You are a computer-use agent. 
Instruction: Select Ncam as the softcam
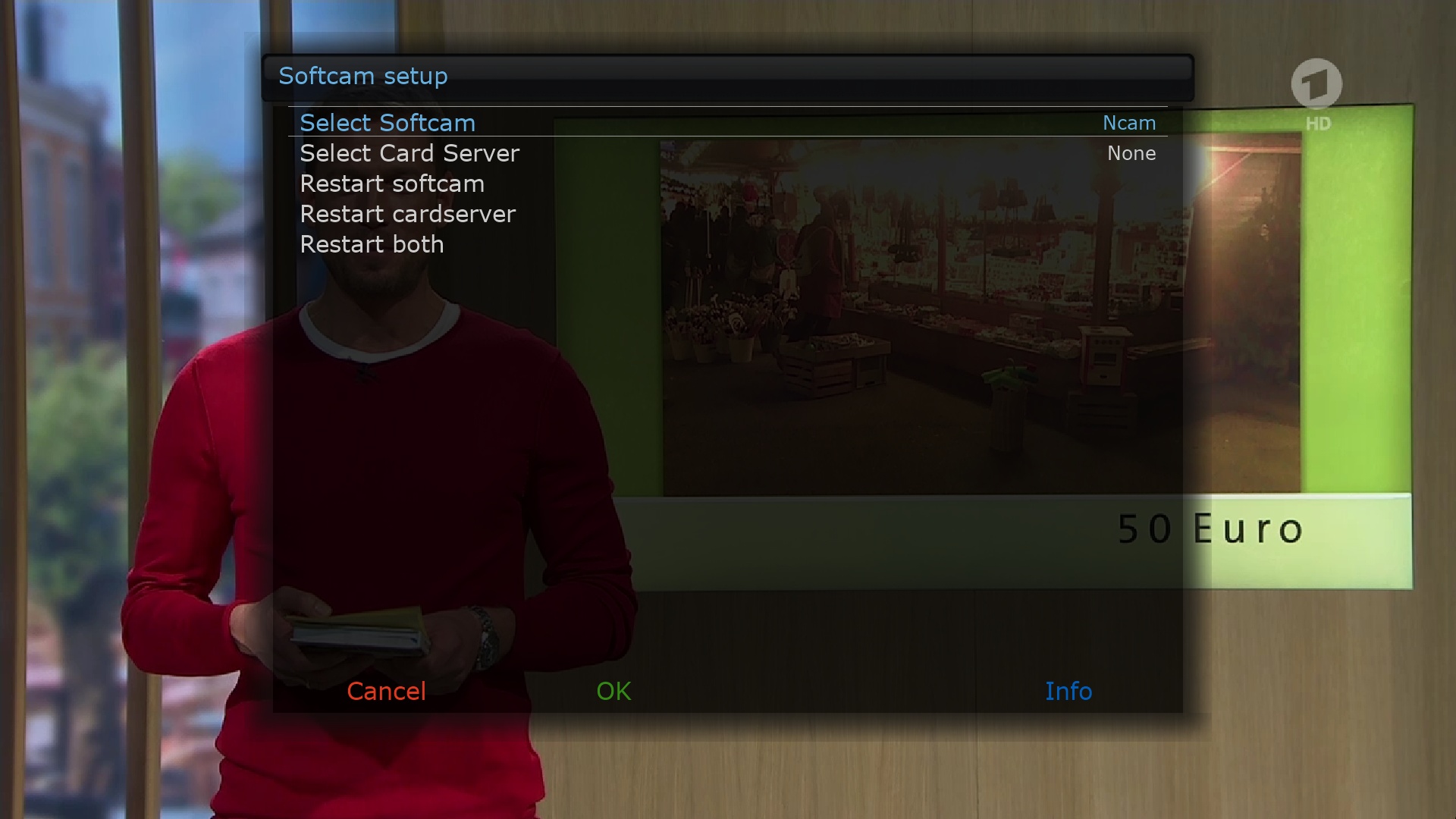coord(1128,122)
